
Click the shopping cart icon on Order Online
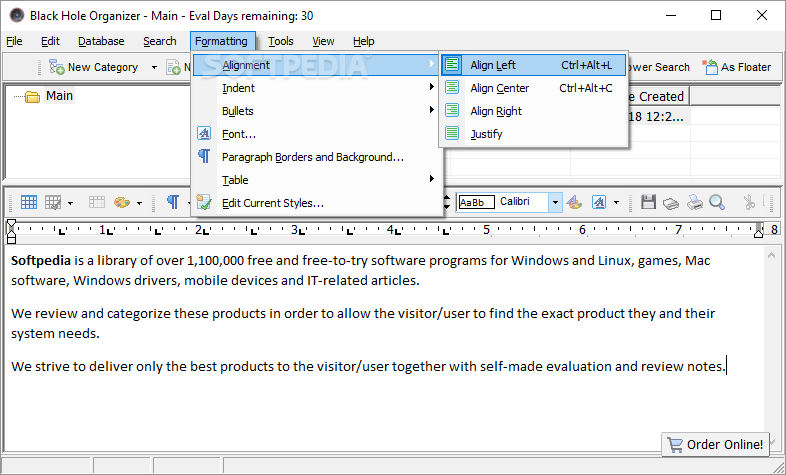pos(675,444)
